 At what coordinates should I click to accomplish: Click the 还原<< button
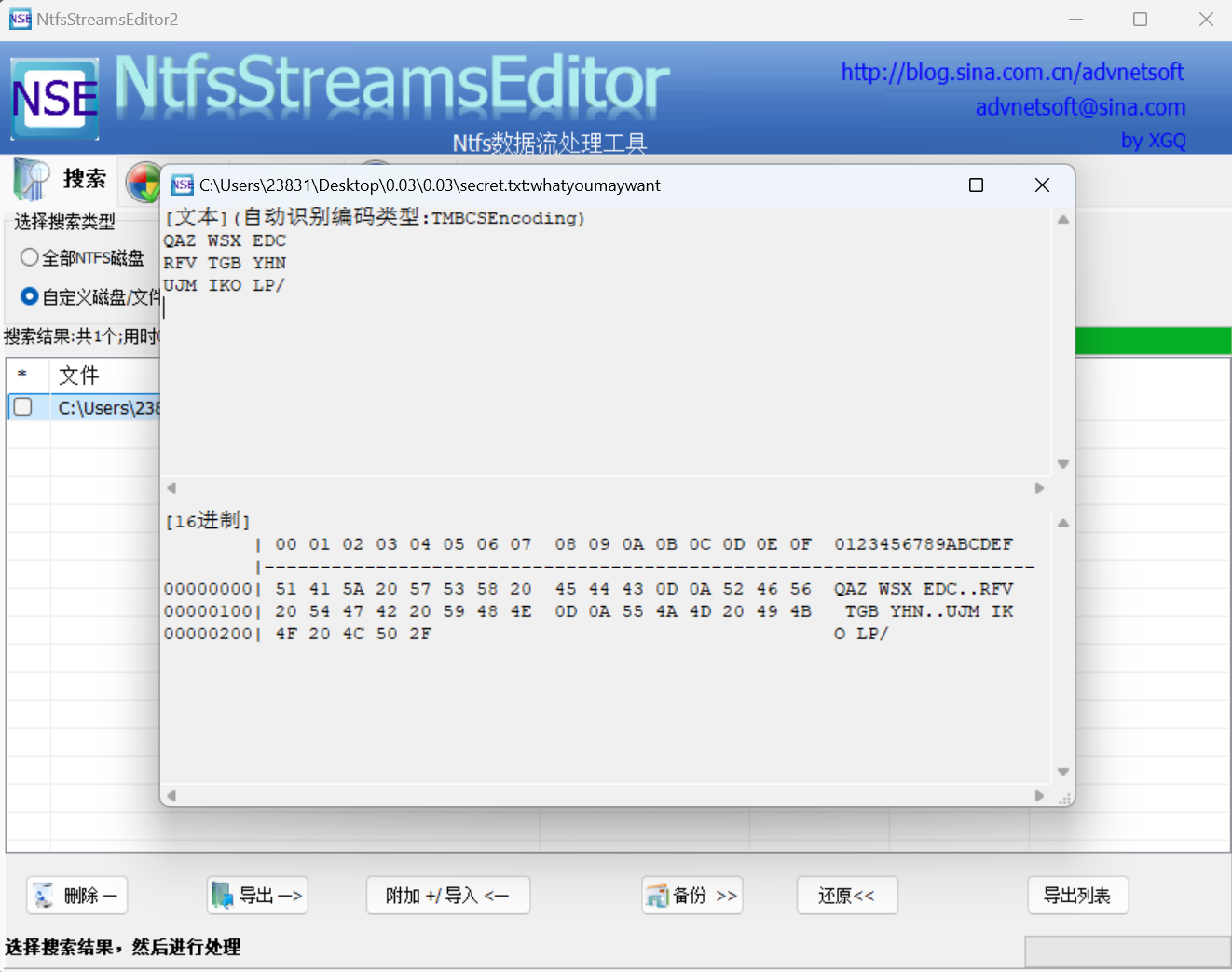tap(847, 896)
